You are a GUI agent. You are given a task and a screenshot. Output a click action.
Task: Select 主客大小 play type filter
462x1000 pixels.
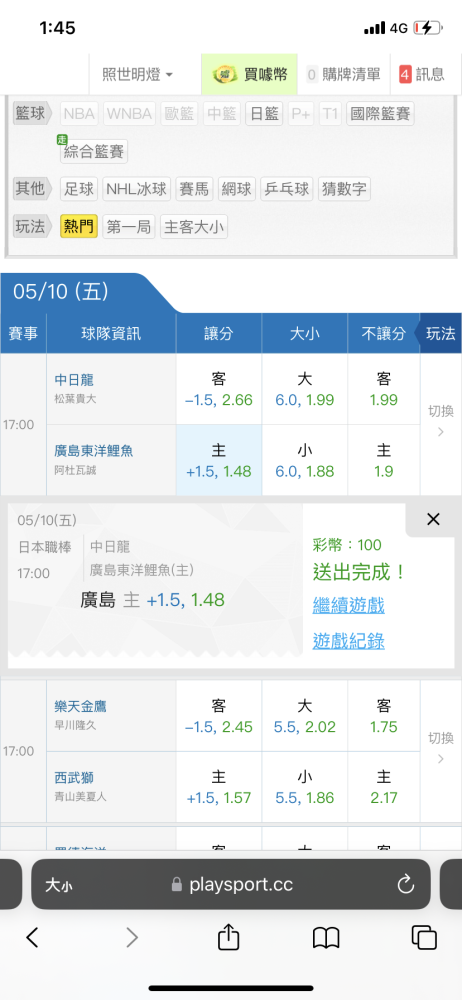tap(194, 226)
